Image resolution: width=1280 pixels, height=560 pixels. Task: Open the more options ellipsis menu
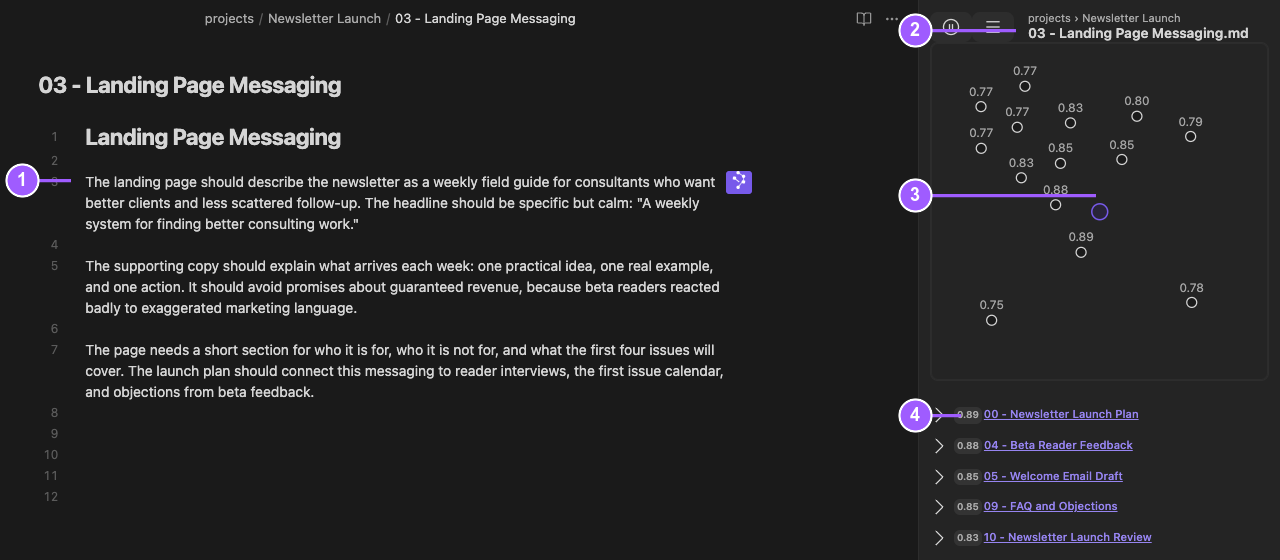pos(892,19)
